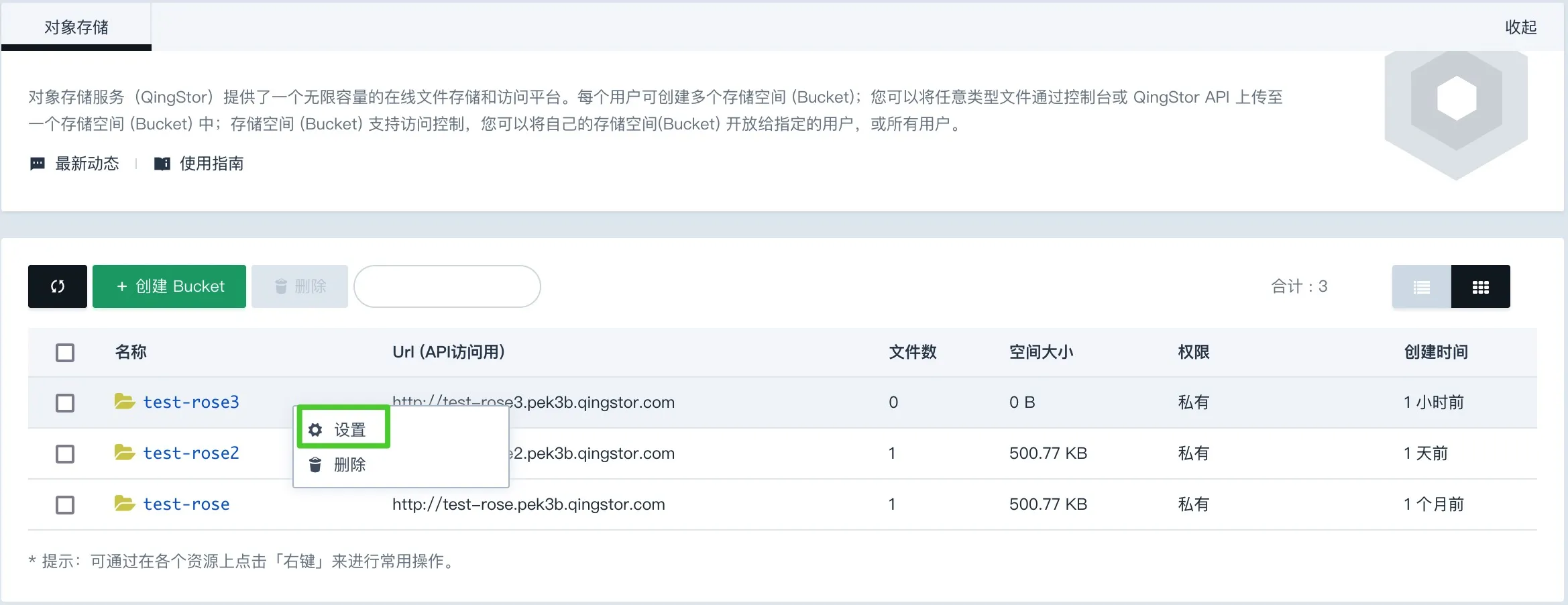The height and width of the screenshot is (605, 1568).
Task: Open the test-rose bucket link
Action: click(x=186, y=504)
